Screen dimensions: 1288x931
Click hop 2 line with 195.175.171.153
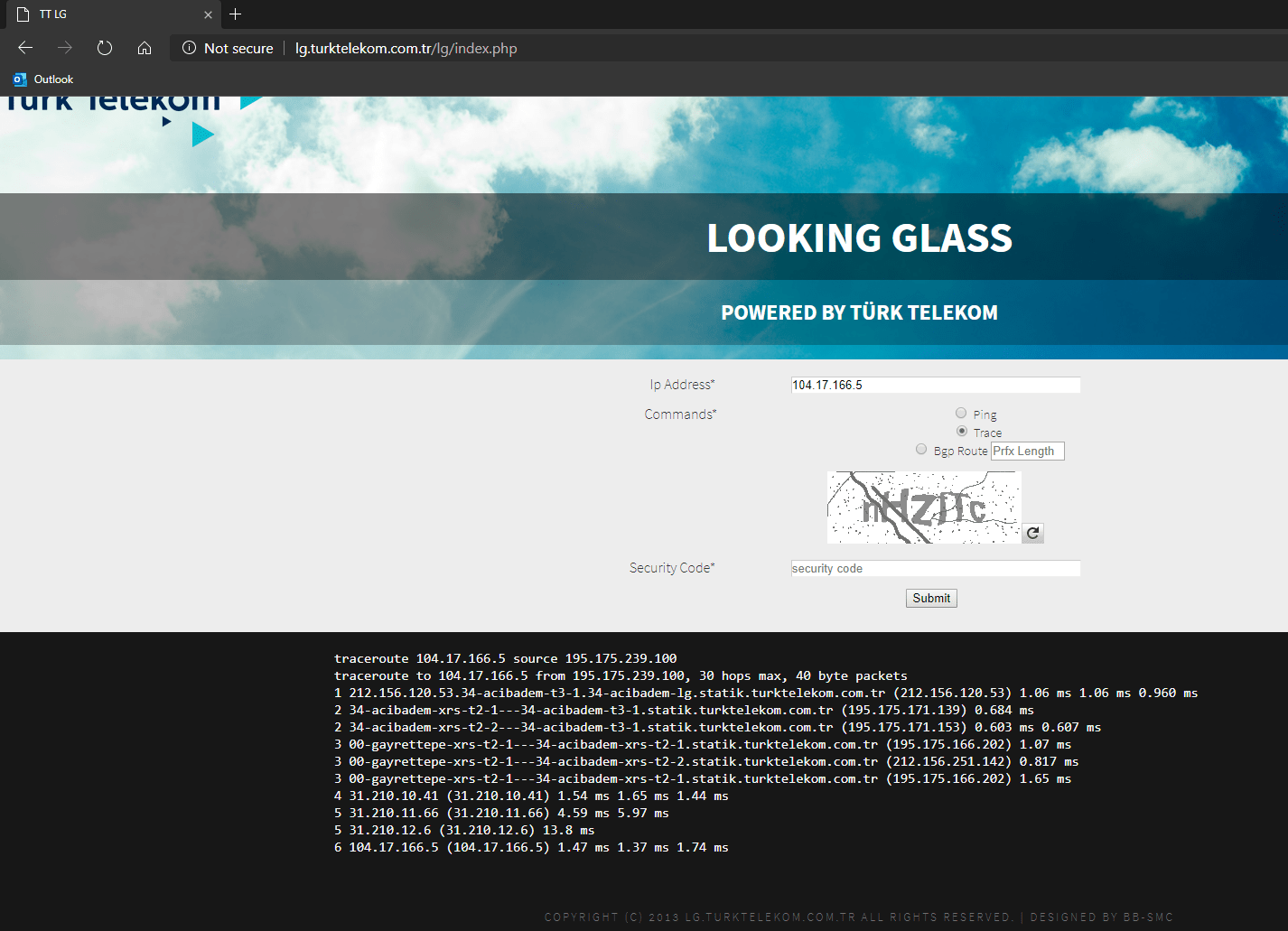(x=718, y=727)
